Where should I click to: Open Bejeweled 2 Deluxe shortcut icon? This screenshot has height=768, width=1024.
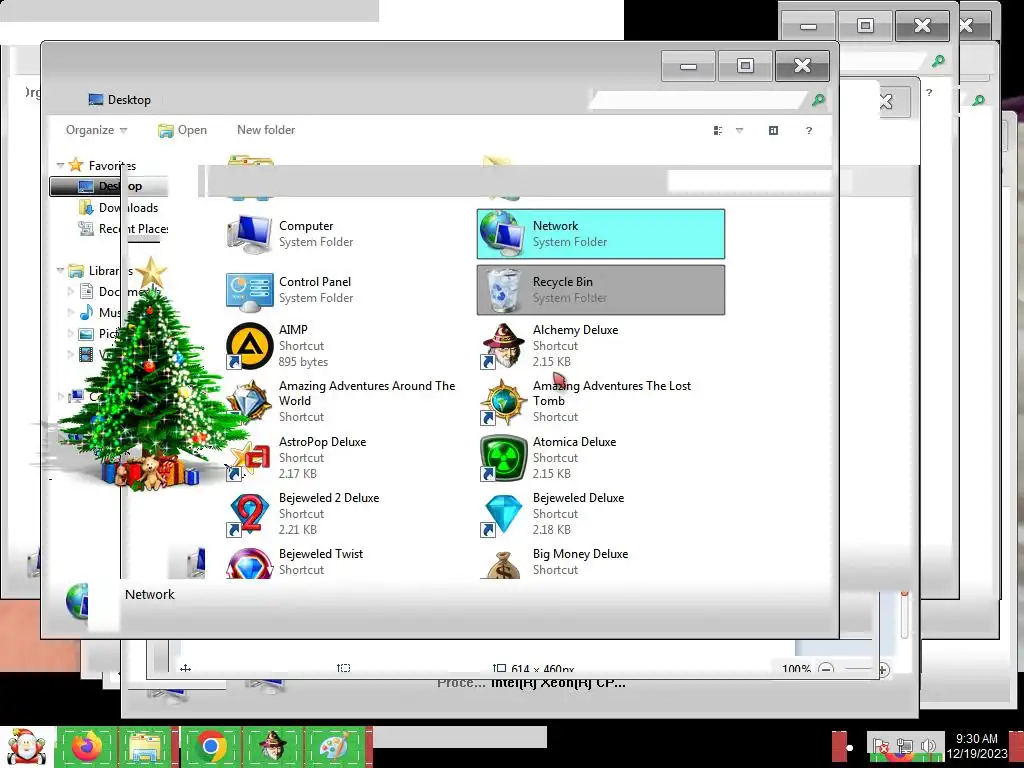(x=249, y=514)
